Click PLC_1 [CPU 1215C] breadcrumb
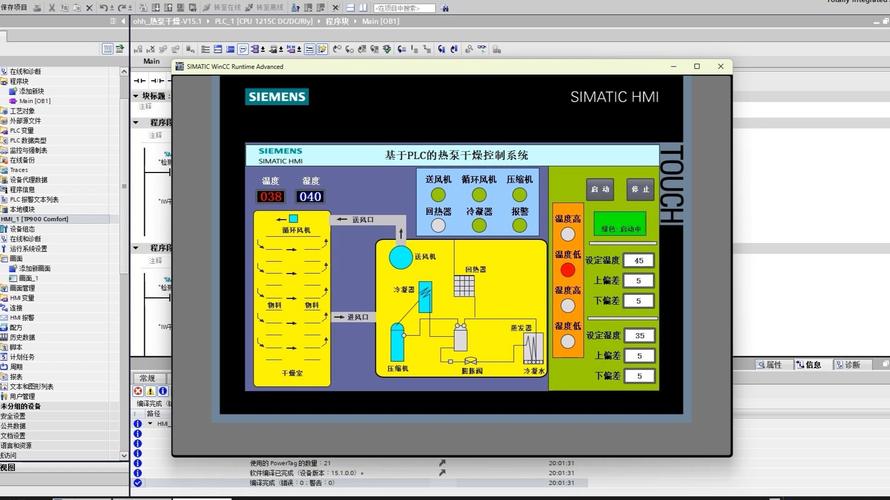This screenshot has width=890, height=500. (x=263, y=21)
